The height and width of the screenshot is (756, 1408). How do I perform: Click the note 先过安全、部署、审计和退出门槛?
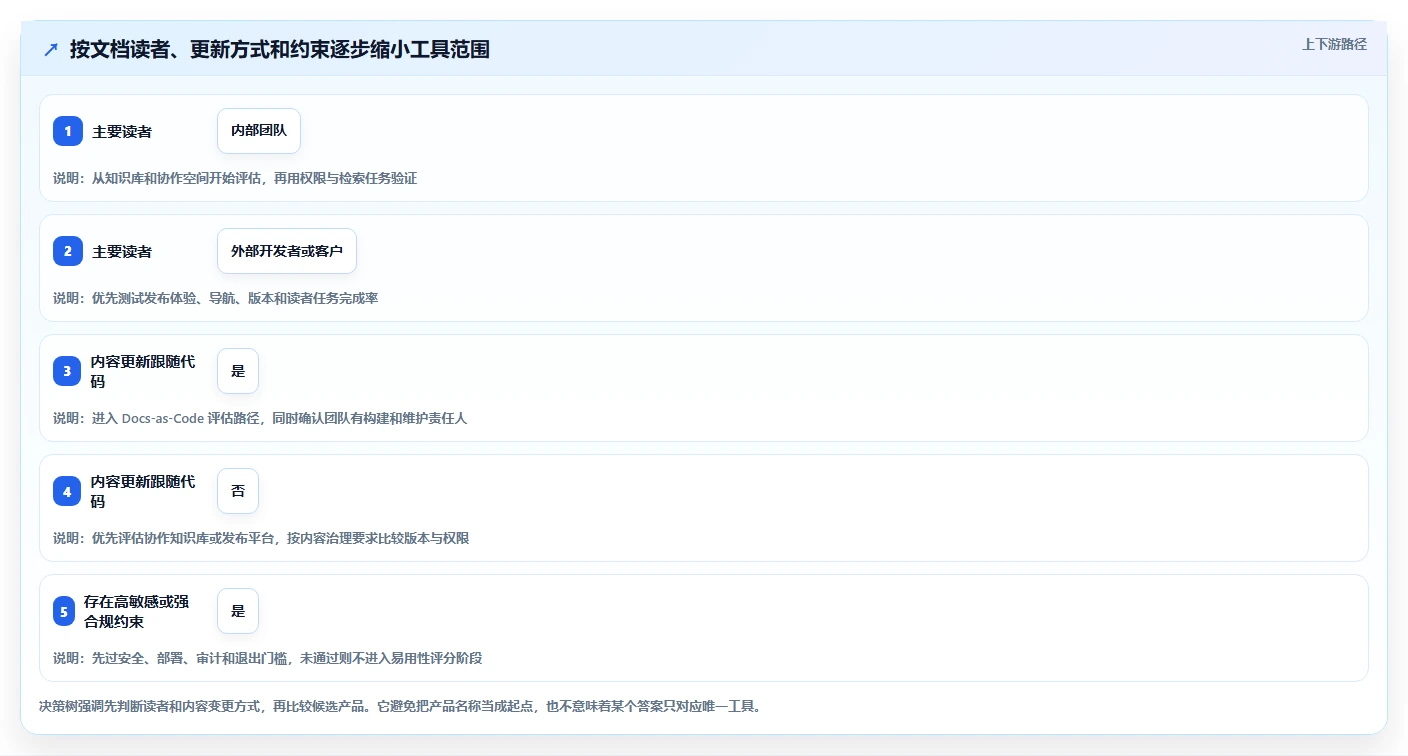(x=268, y=658)
